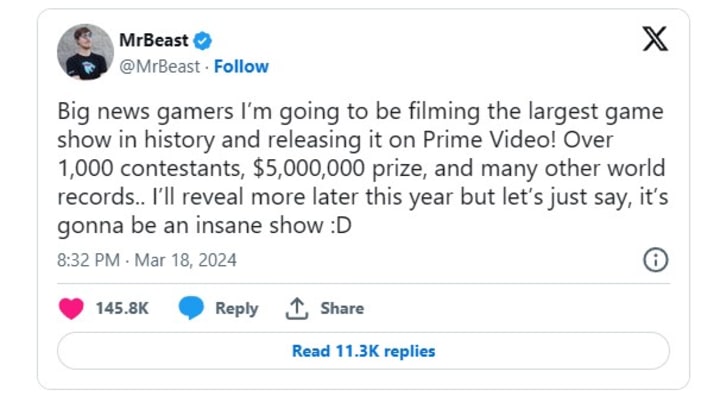The image size is (720, 409).
Task: Click the Reply text label
Action: coord(237,308)
